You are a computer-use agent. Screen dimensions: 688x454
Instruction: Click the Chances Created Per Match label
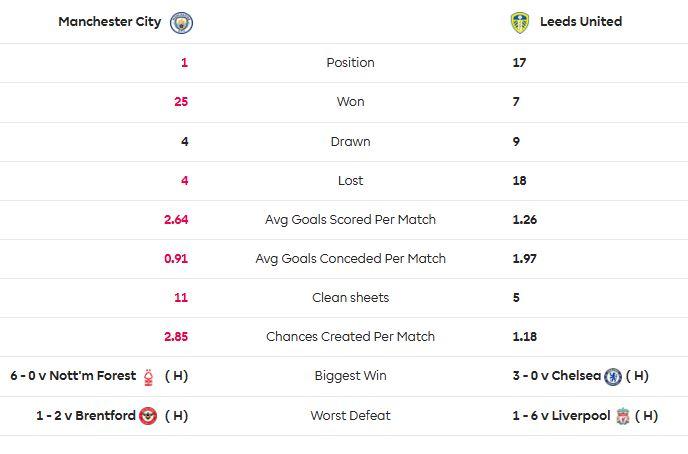click(350, 337)
